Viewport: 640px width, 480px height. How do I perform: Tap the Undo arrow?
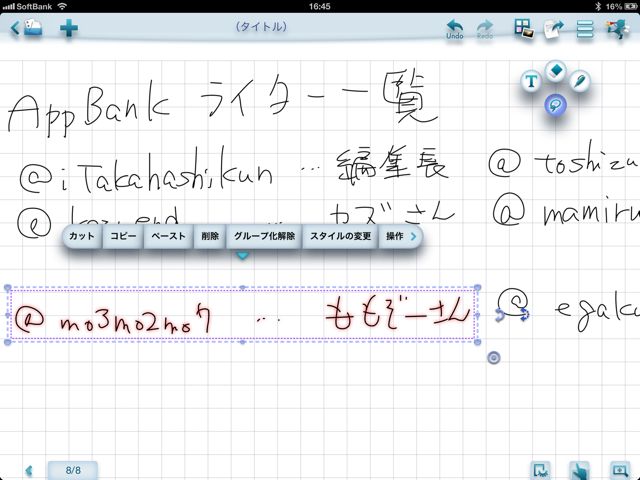pyautogui.click(x=455, y=29)
